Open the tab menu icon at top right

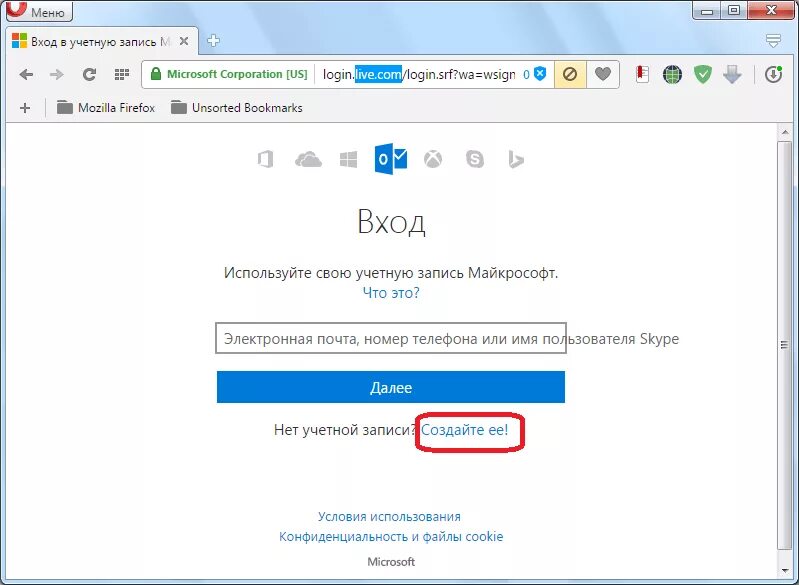click(x=773, y=41)
